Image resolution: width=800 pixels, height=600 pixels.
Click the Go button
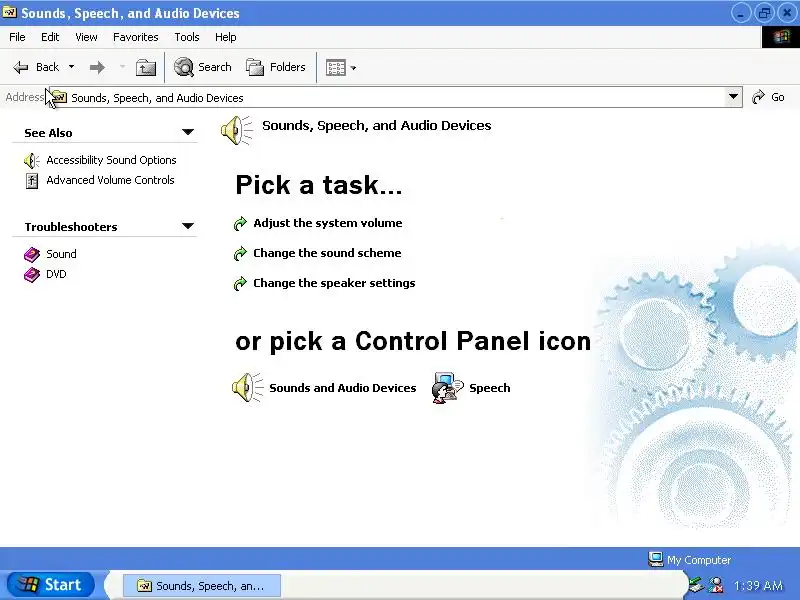pyautogui.click(x=768, y=97)
